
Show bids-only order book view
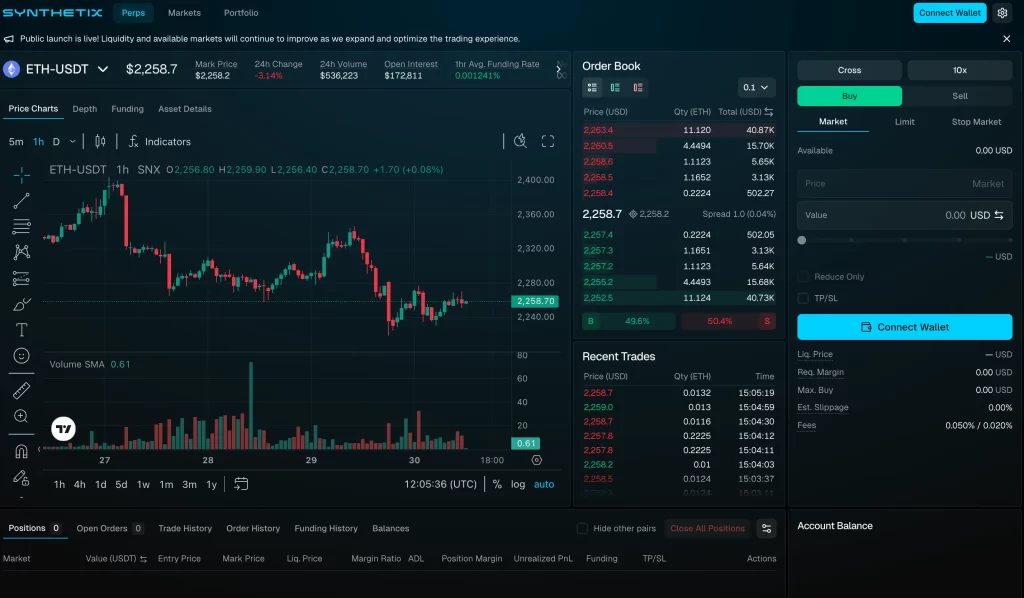pos(615,87)
